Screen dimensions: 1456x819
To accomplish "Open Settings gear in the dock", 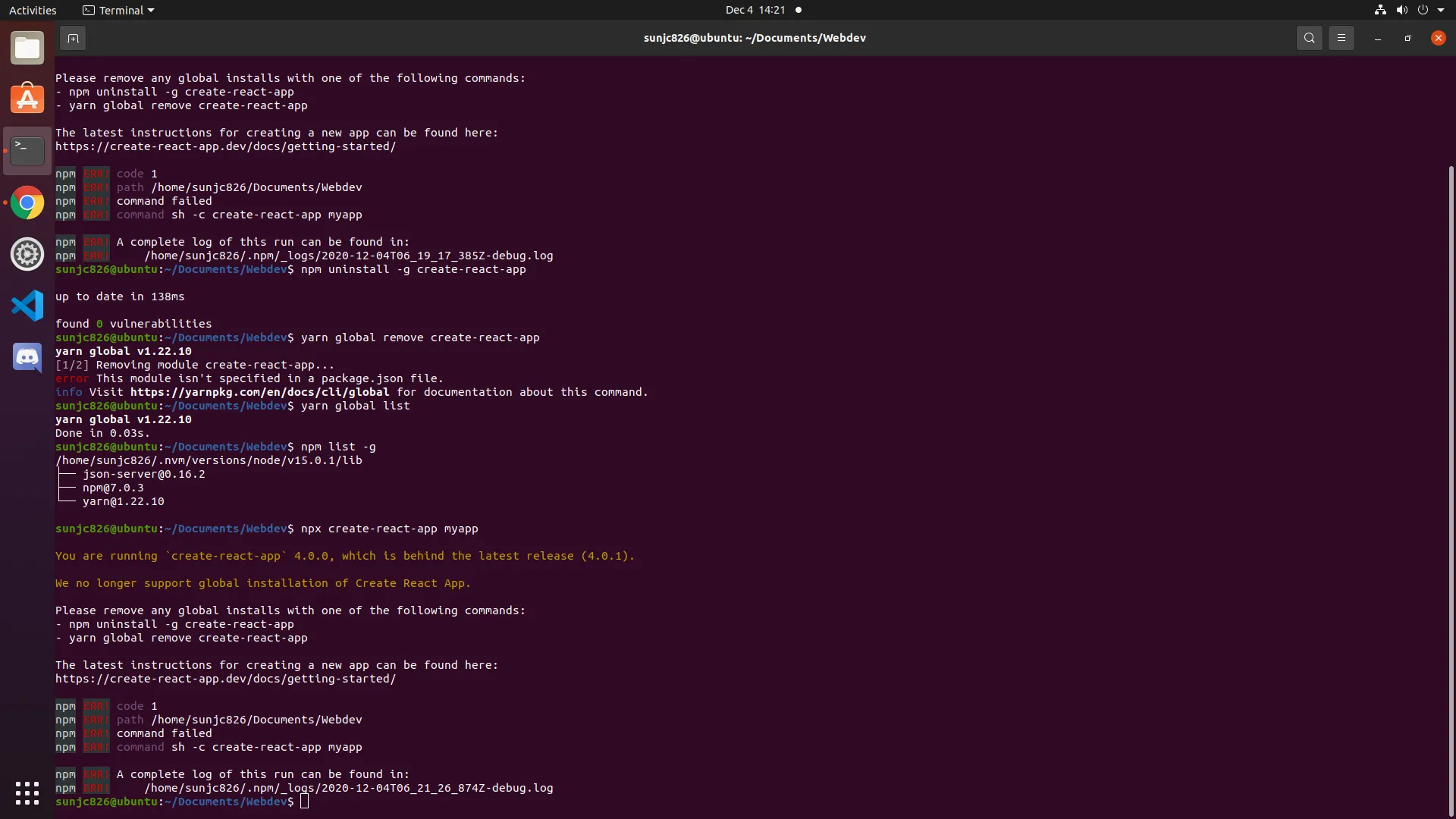I will (x=27, y=254).
